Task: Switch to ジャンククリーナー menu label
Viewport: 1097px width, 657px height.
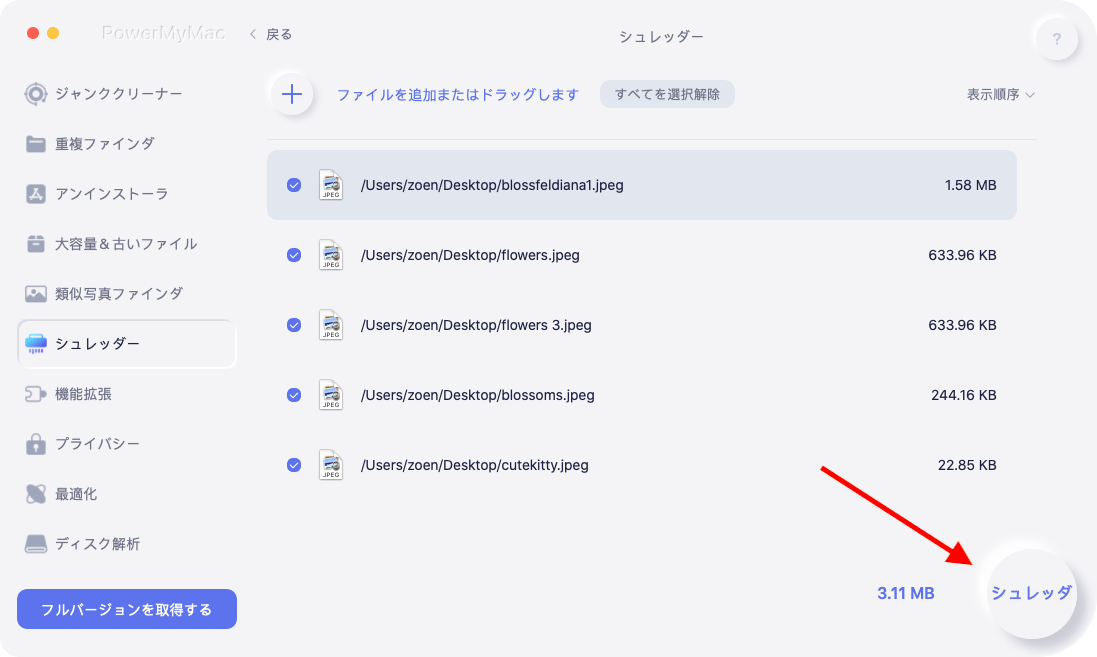Action: point(119,94)
